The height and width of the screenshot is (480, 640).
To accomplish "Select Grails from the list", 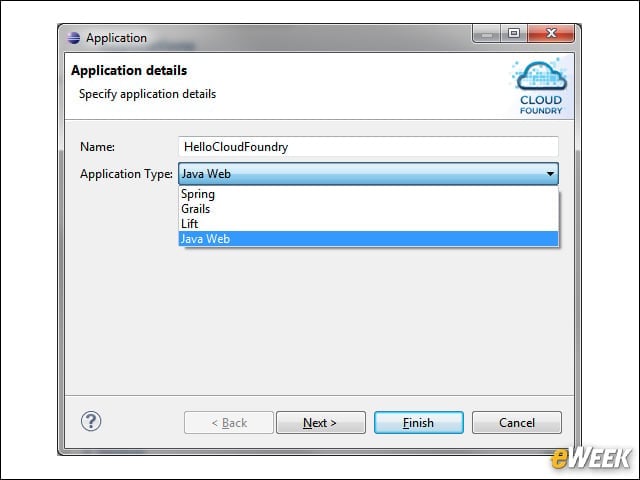I will (x=368, y=209).
